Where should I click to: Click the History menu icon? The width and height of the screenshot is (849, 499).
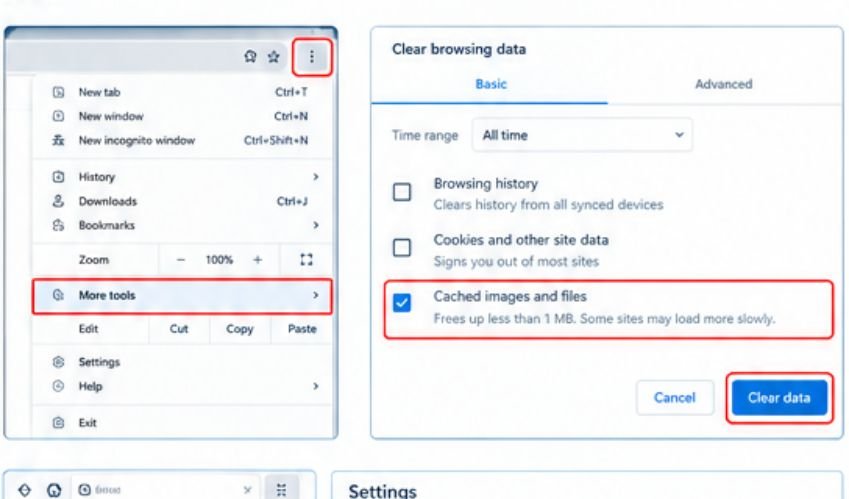coord(58,177)
